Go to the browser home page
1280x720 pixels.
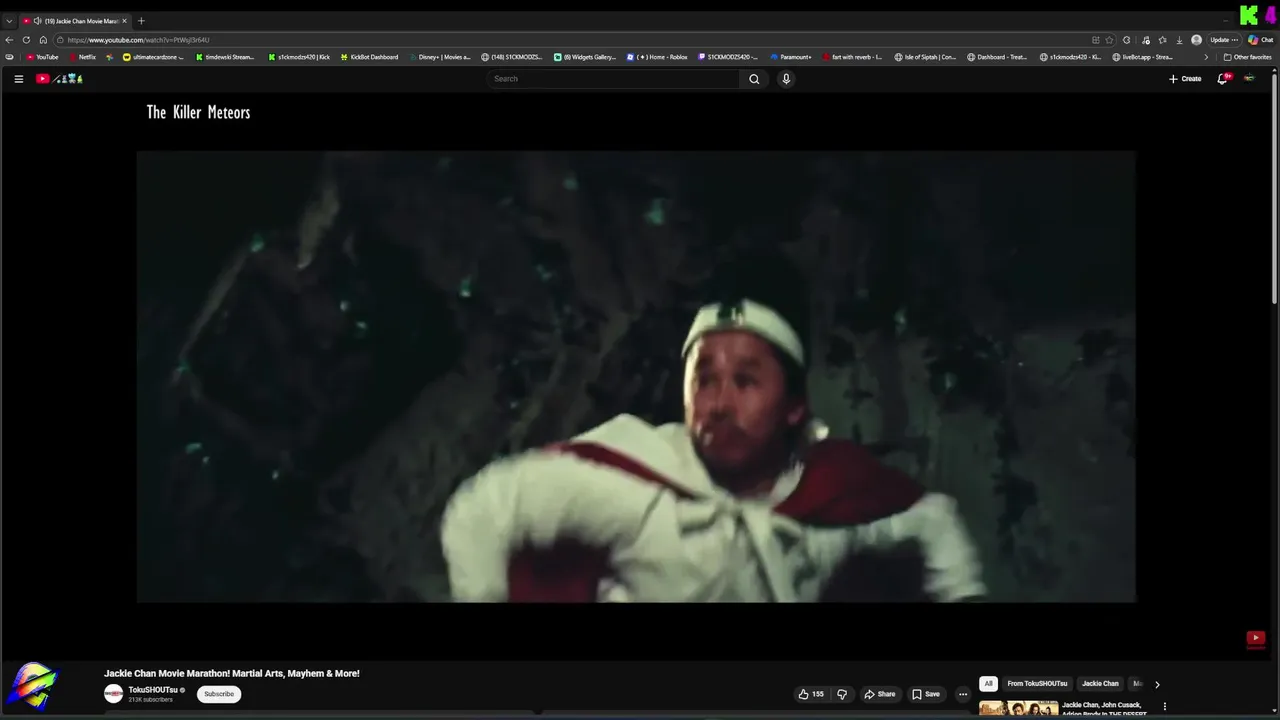pyautogui.click(x=43, y=40)
